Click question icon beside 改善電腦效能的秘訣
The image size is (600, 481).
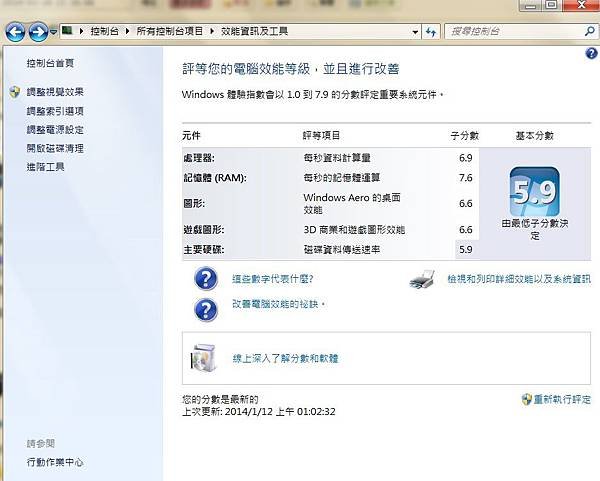point(206,309)
